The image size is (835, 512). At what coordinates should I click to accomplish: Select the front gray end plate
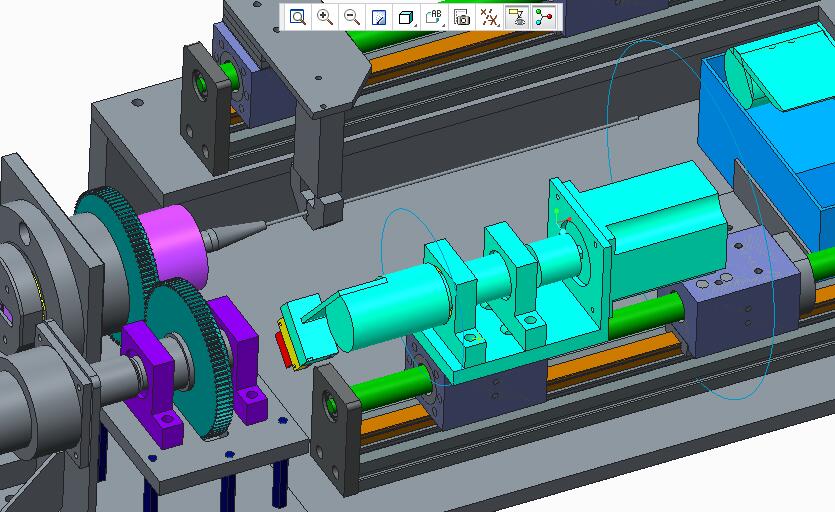pos(335,425)
